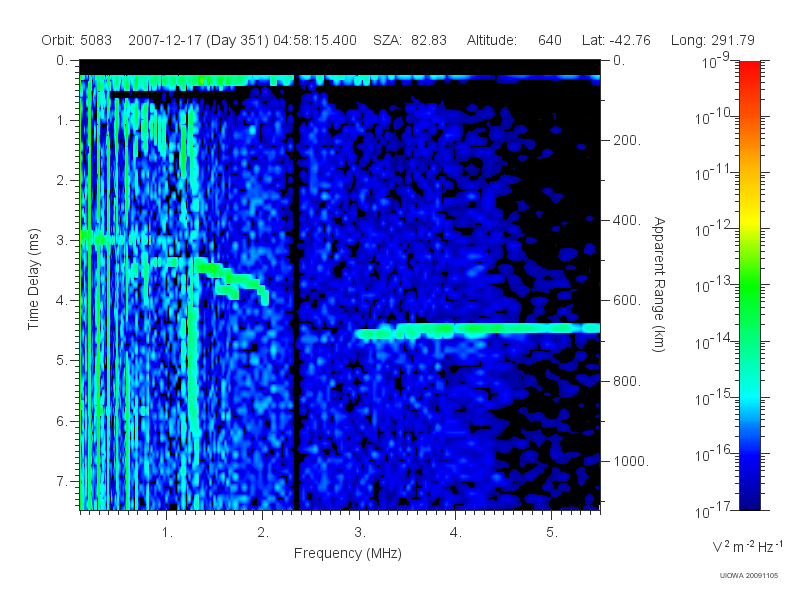Click the 'Apparent Range (km)' axis label
This screenshot has width=800, height=600.
pyautogui.click(x=659, y=285)
